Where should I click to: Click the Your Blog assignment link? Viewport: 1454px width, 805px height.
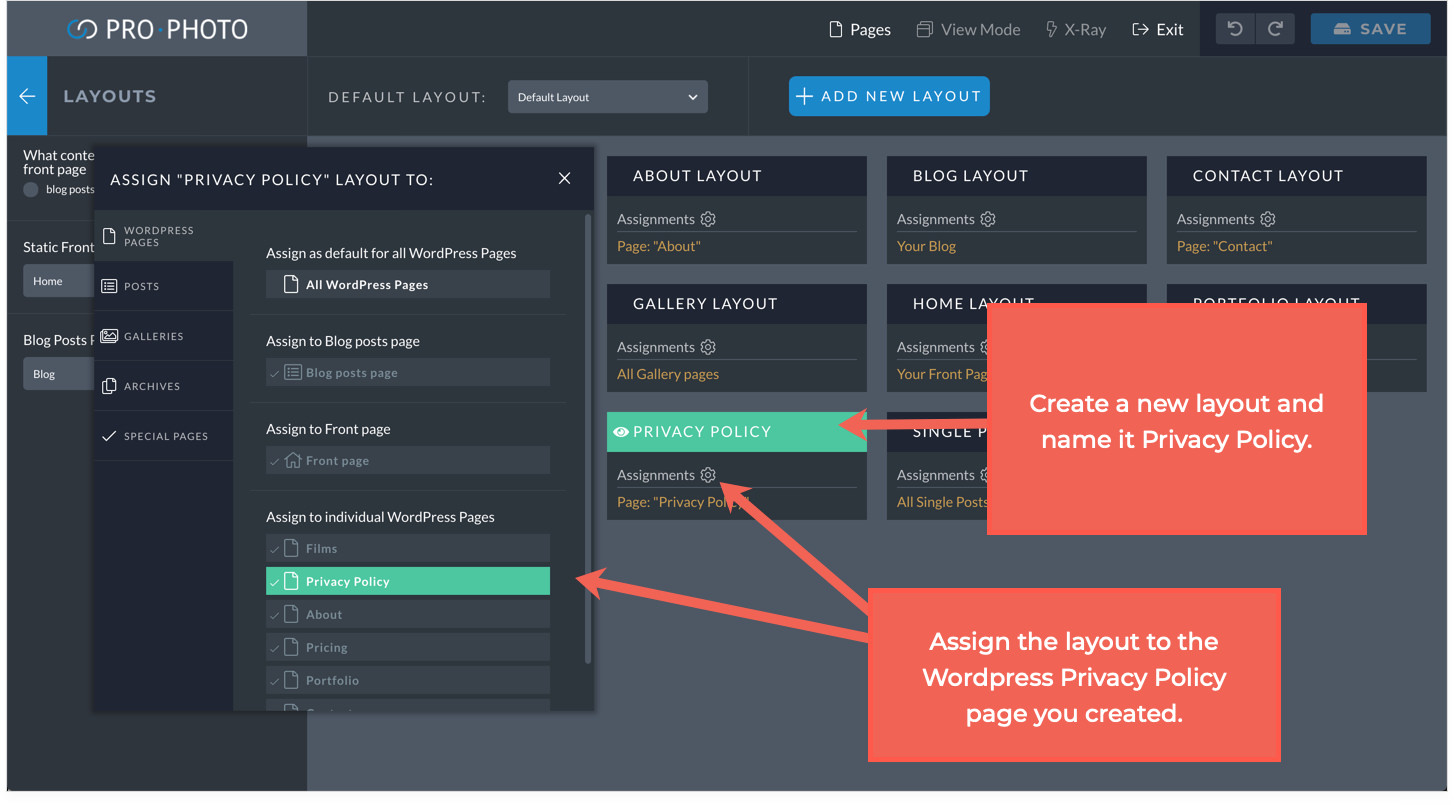tap(926, 246)
